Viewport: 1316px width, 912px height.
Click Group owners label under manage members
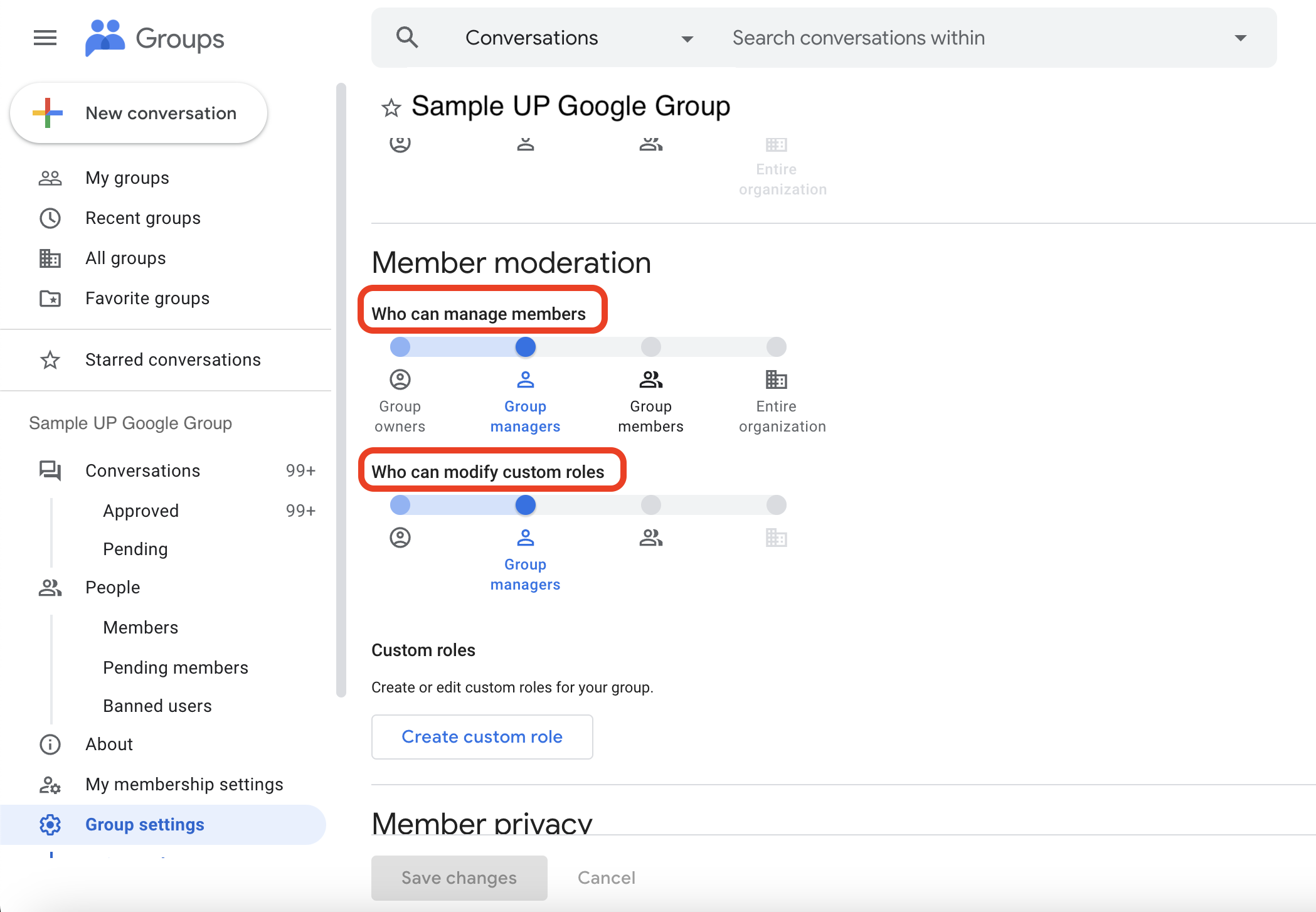pyautogui.click(x=400, y=416)
